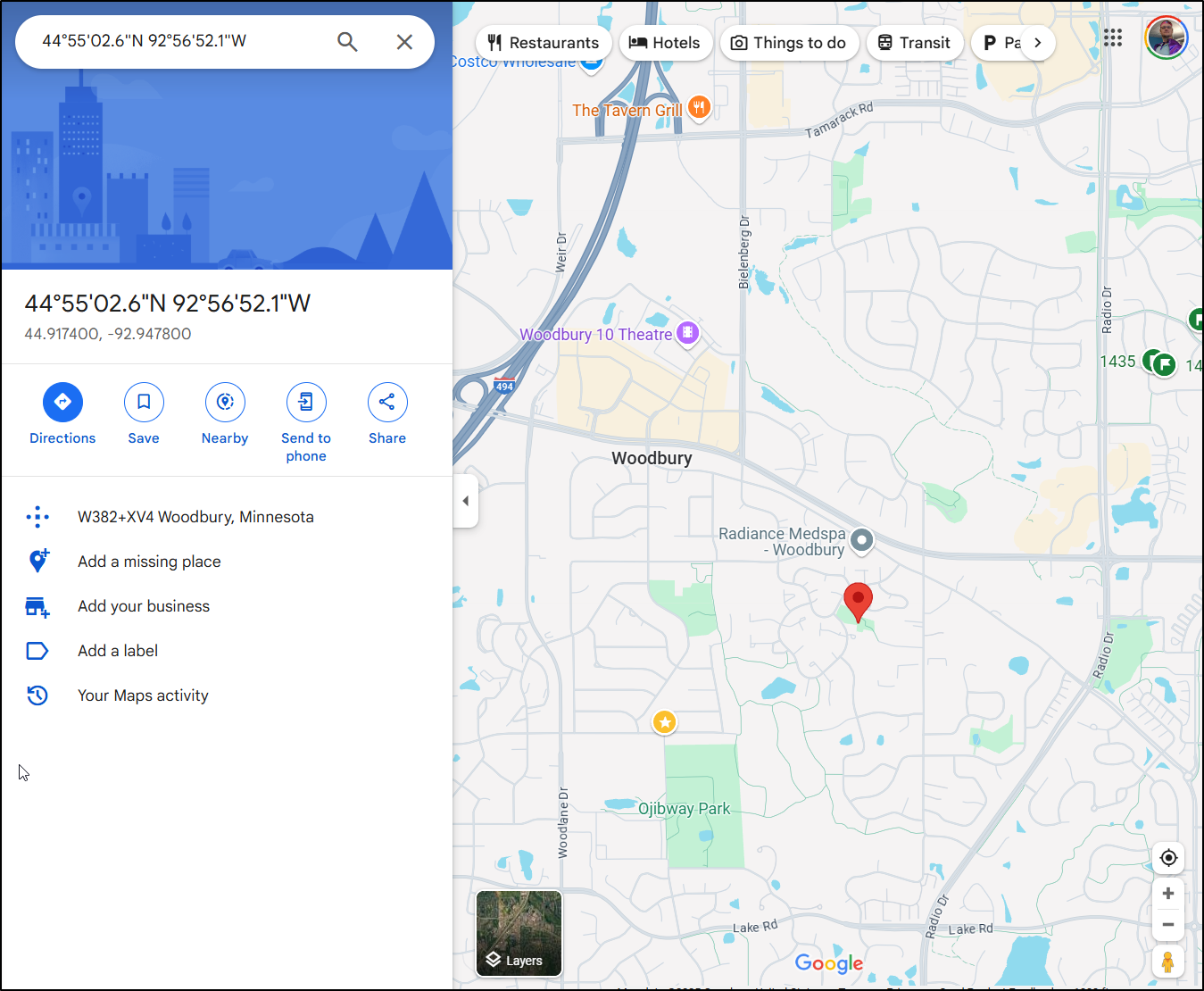Filter map by Restaurants
This screenshot has height=991, width=1204.
point(544,43)
